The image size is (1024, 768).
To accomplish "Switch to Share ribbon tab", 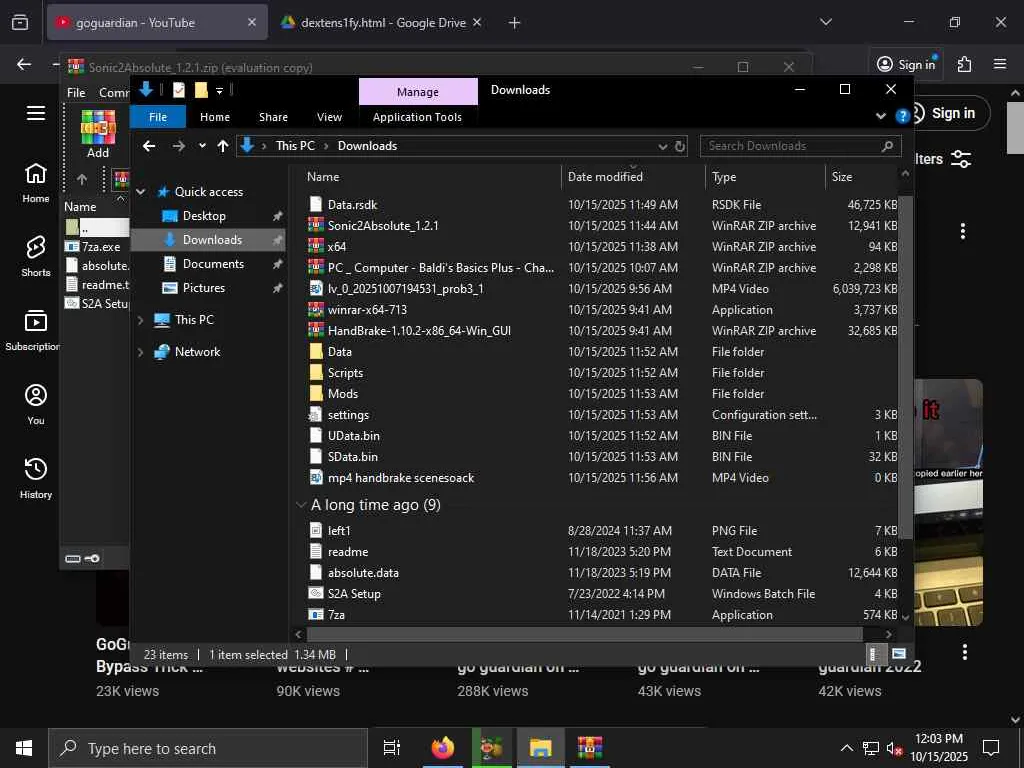I will point(273,117).
